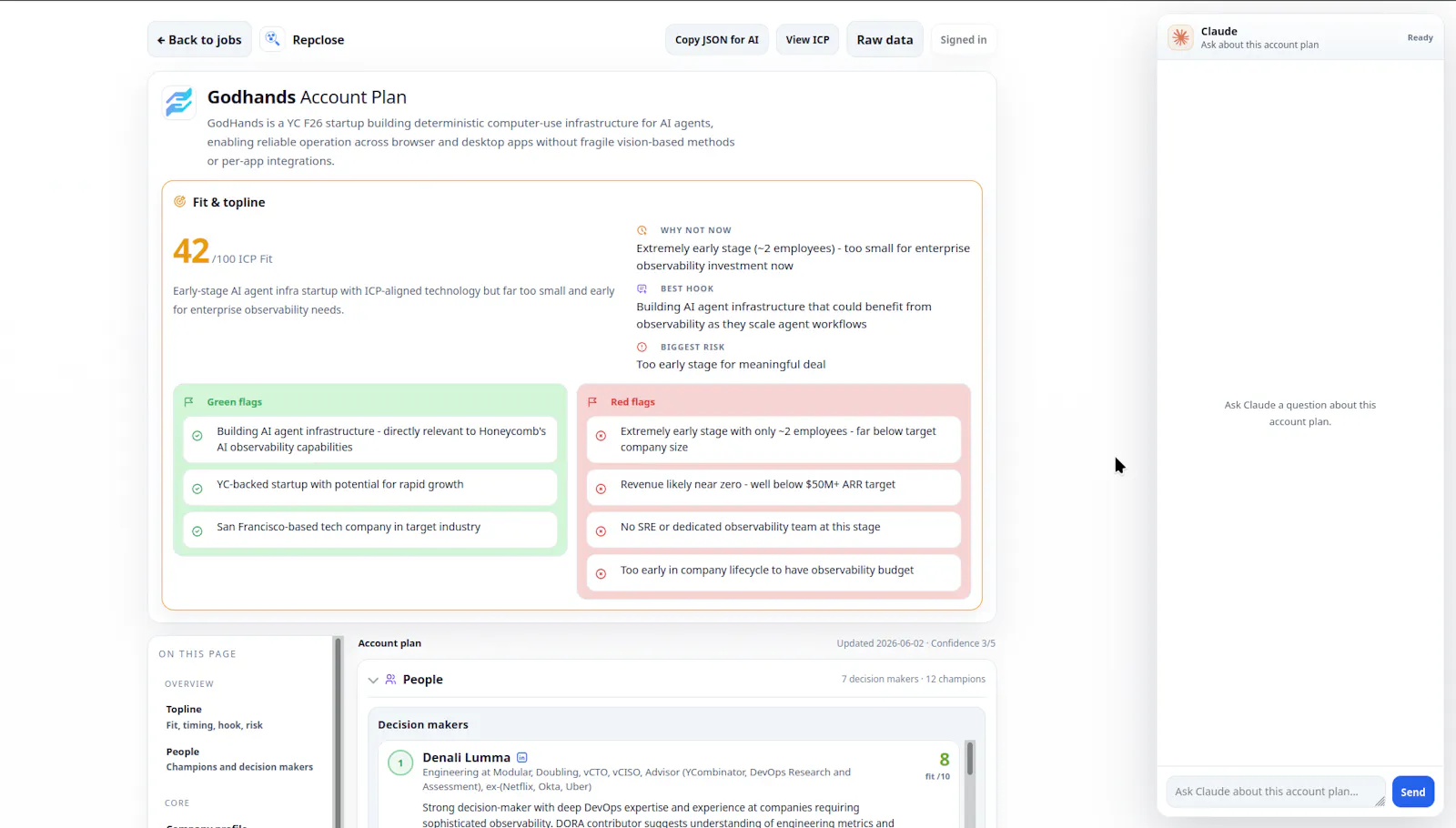This screenshot has height=828, width=1456.
Task: Click check icon beside YC-backed startup flag
Action: 197,489
